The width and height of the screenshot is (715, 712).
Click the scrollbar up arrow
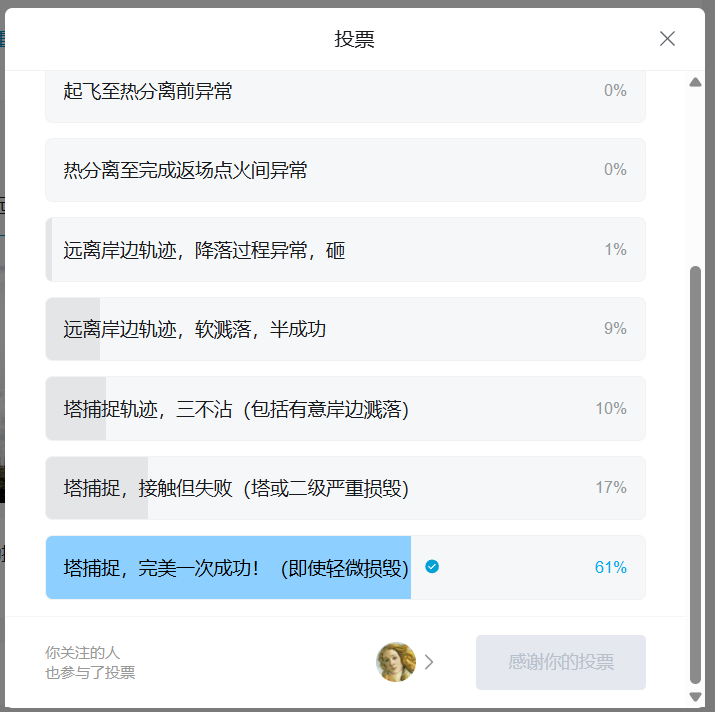695,82
